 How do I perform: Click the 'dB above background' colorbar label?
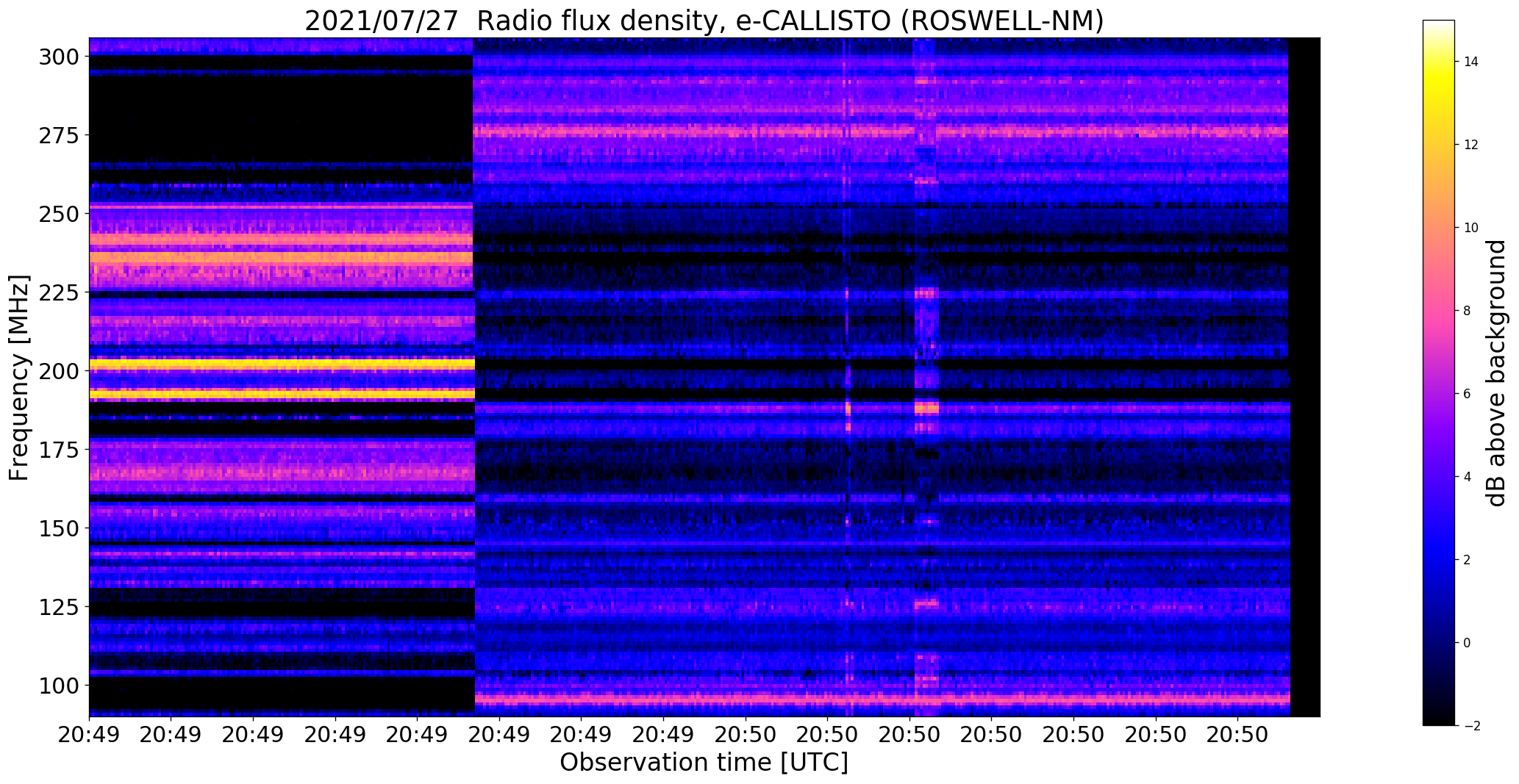pyautogui.click(x=1496, y=373)
